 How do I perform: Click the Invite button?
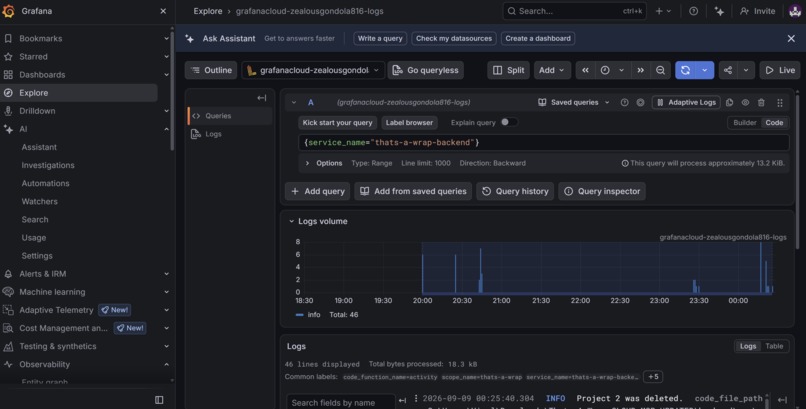(757, 11)
